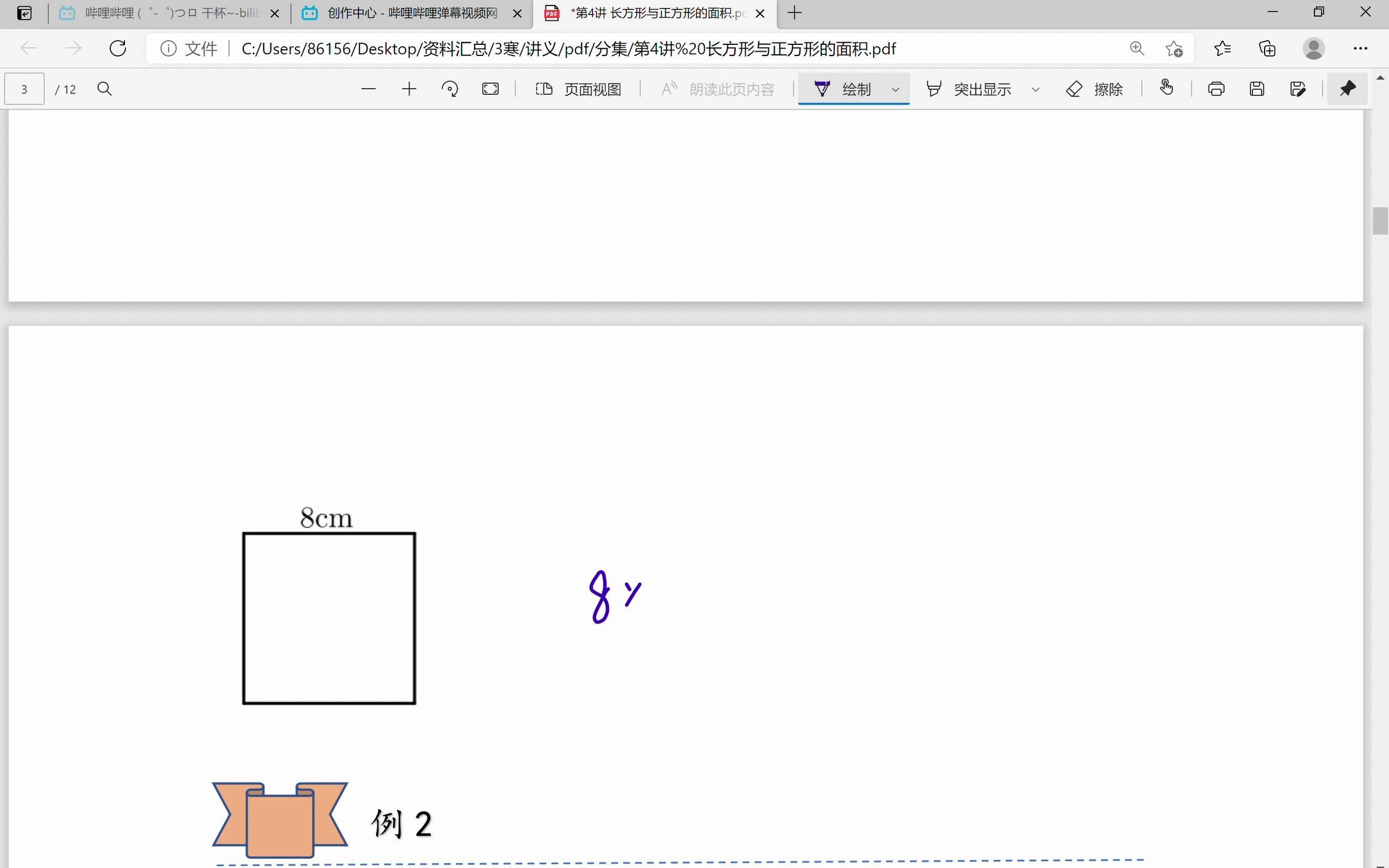The image size is (1389, 868).
Task: Click the save/download icon
Action: [x=1257, y=89]
